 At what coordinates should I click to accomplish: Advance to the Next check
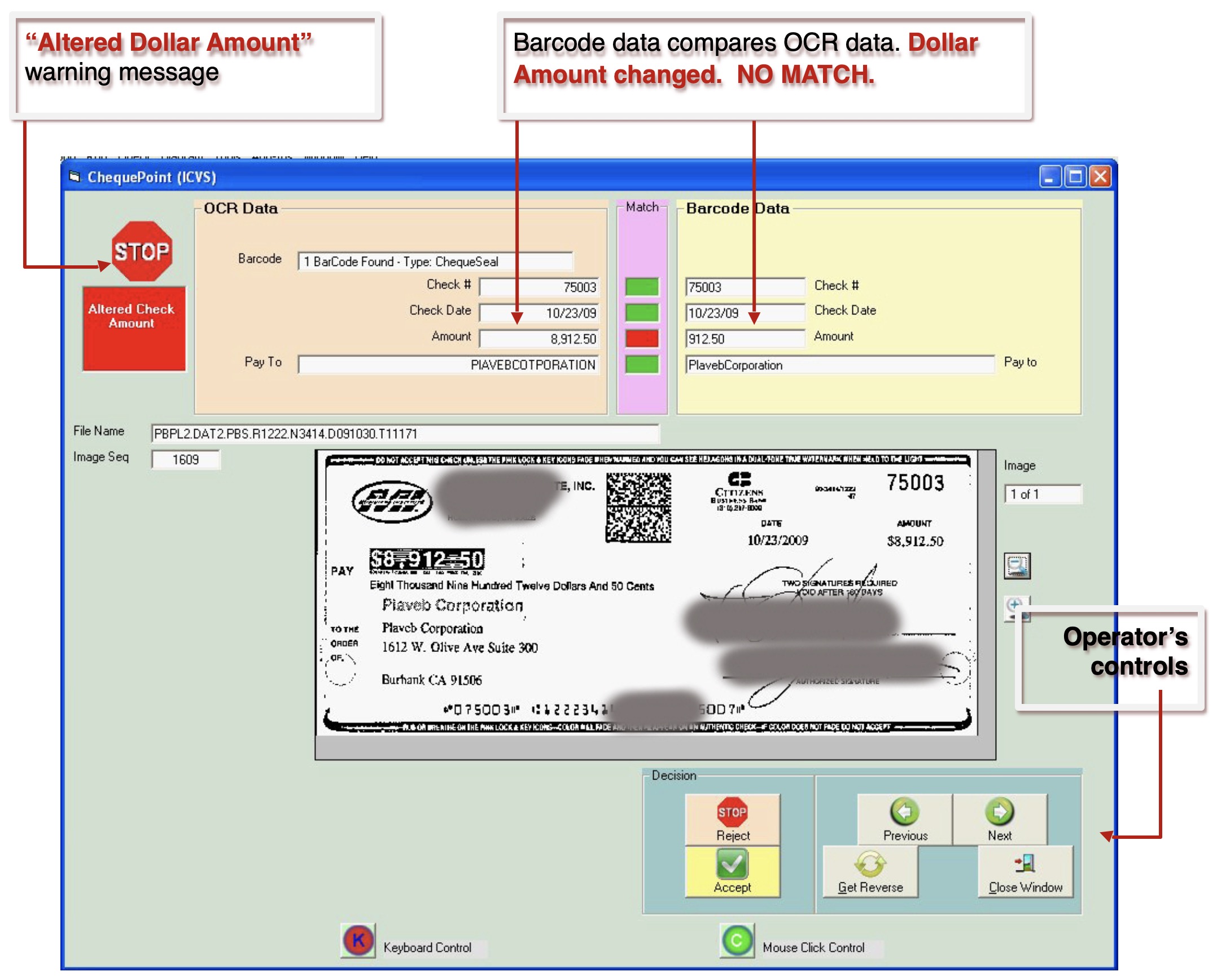pyautogui.click(x=999, y=819)
